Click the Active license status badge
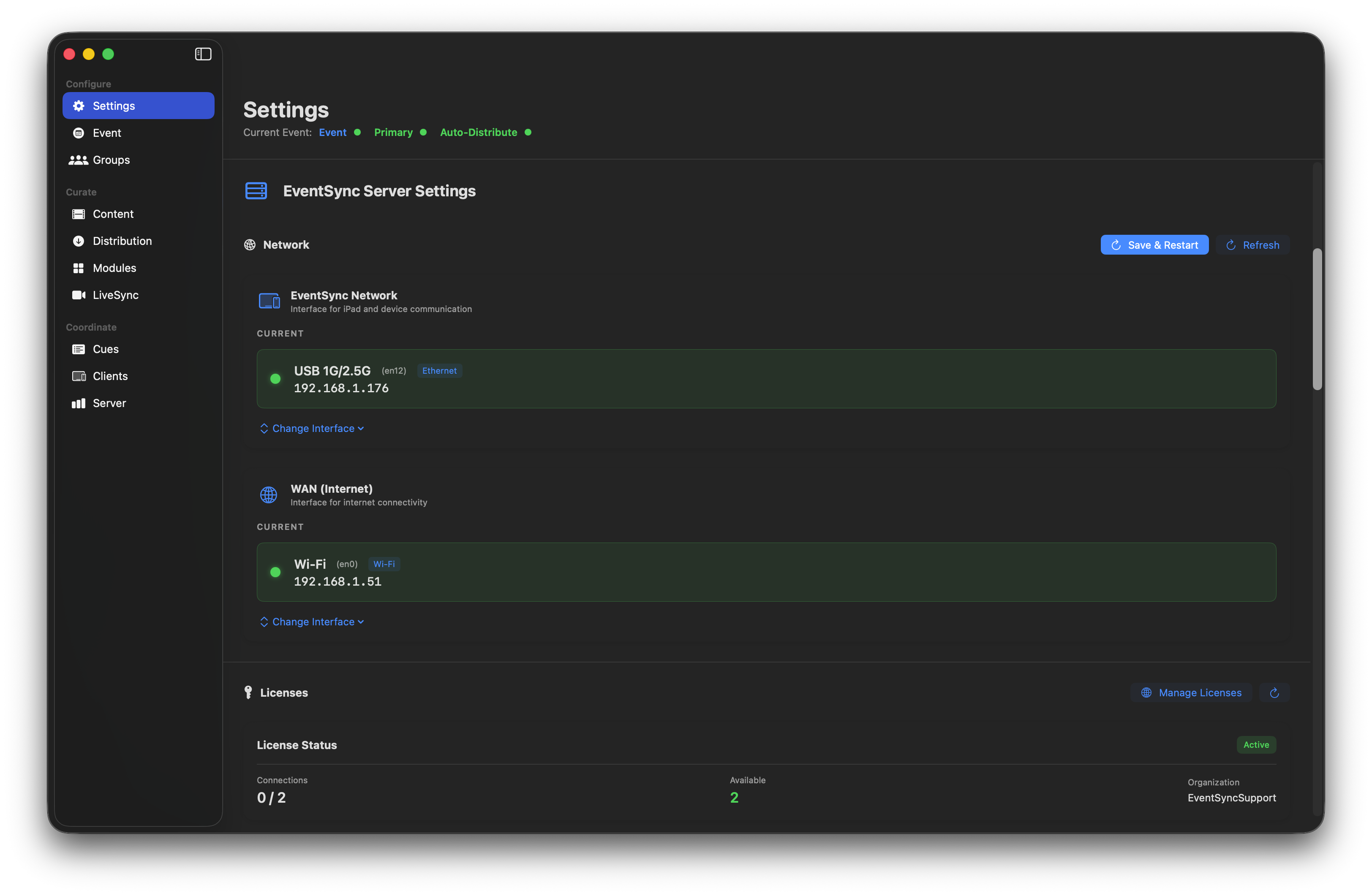The image size is (1372, 896). click(x=1256, y=745)
